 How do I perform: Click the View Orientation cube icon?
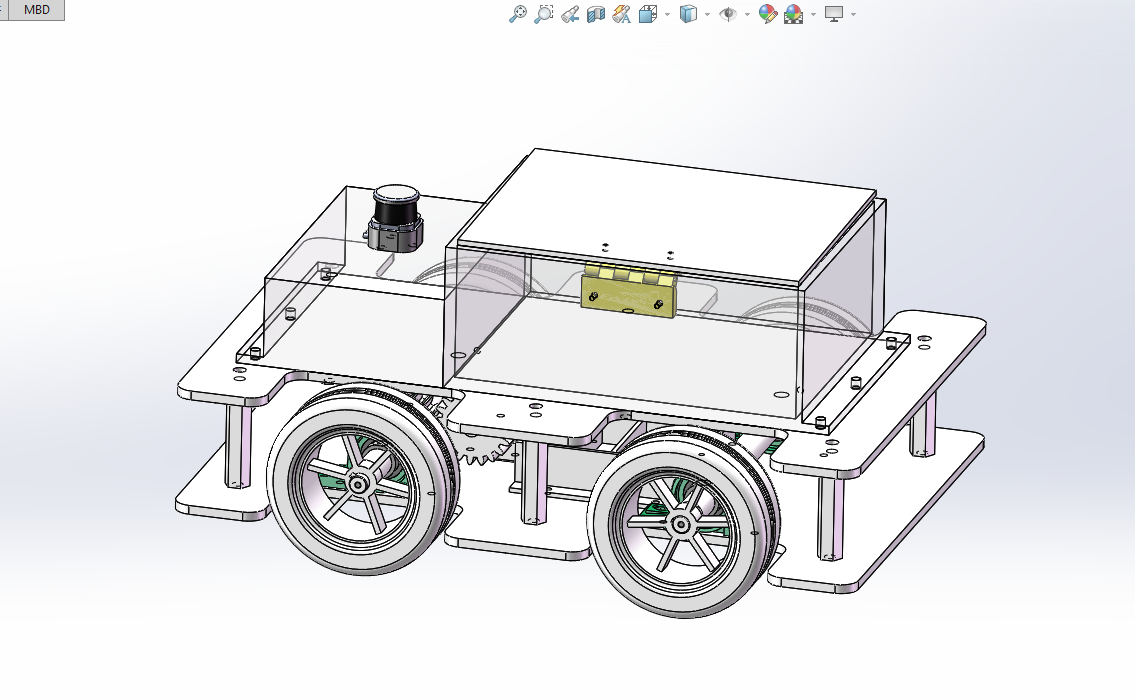(647, 14)
